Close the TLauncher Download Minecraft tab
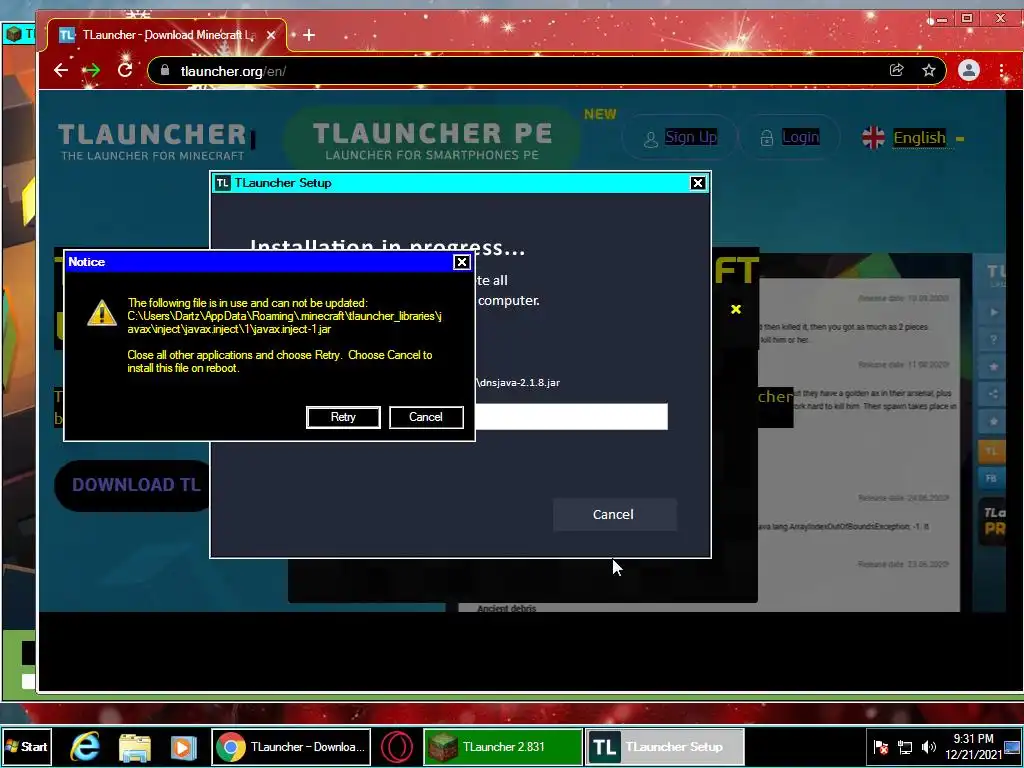The height and width of the screenshot is (768, 1024). pos(271,35)
